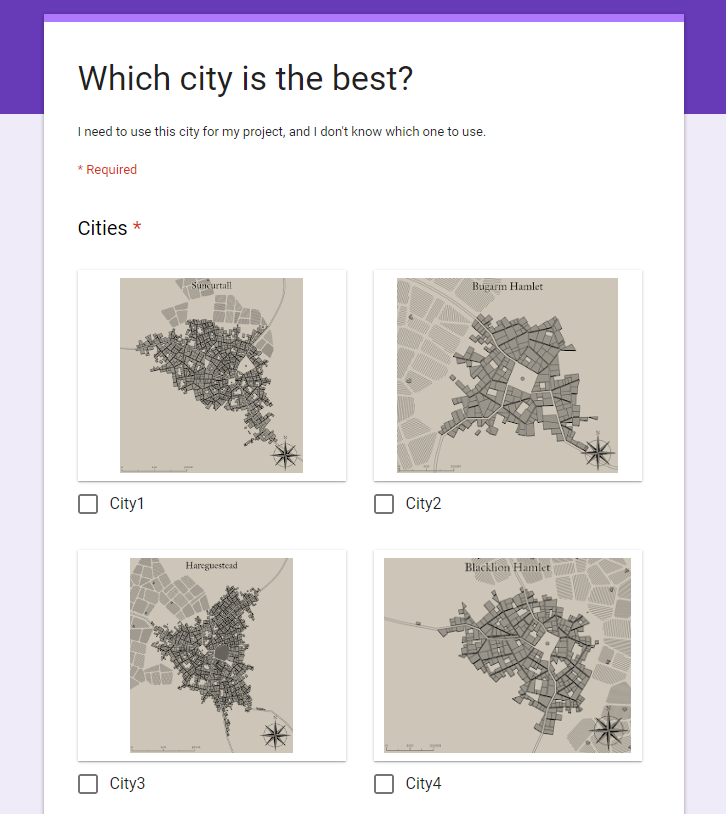Check the City2 checkbox
726x814 pixels.
pyautogui.click(x=384, y=504)
